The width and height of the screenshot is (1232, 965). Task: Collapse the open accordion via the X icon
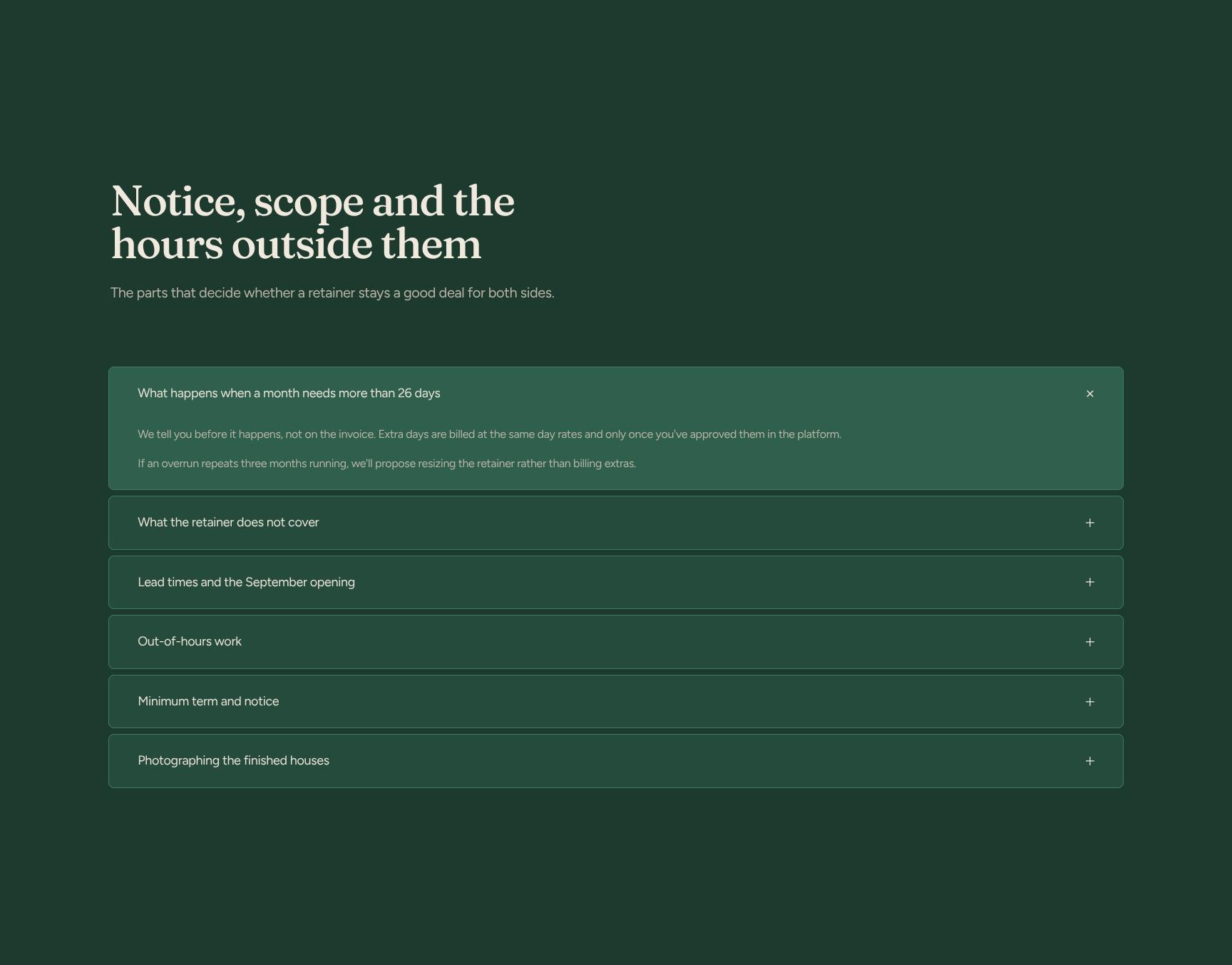pos(1089,394)
